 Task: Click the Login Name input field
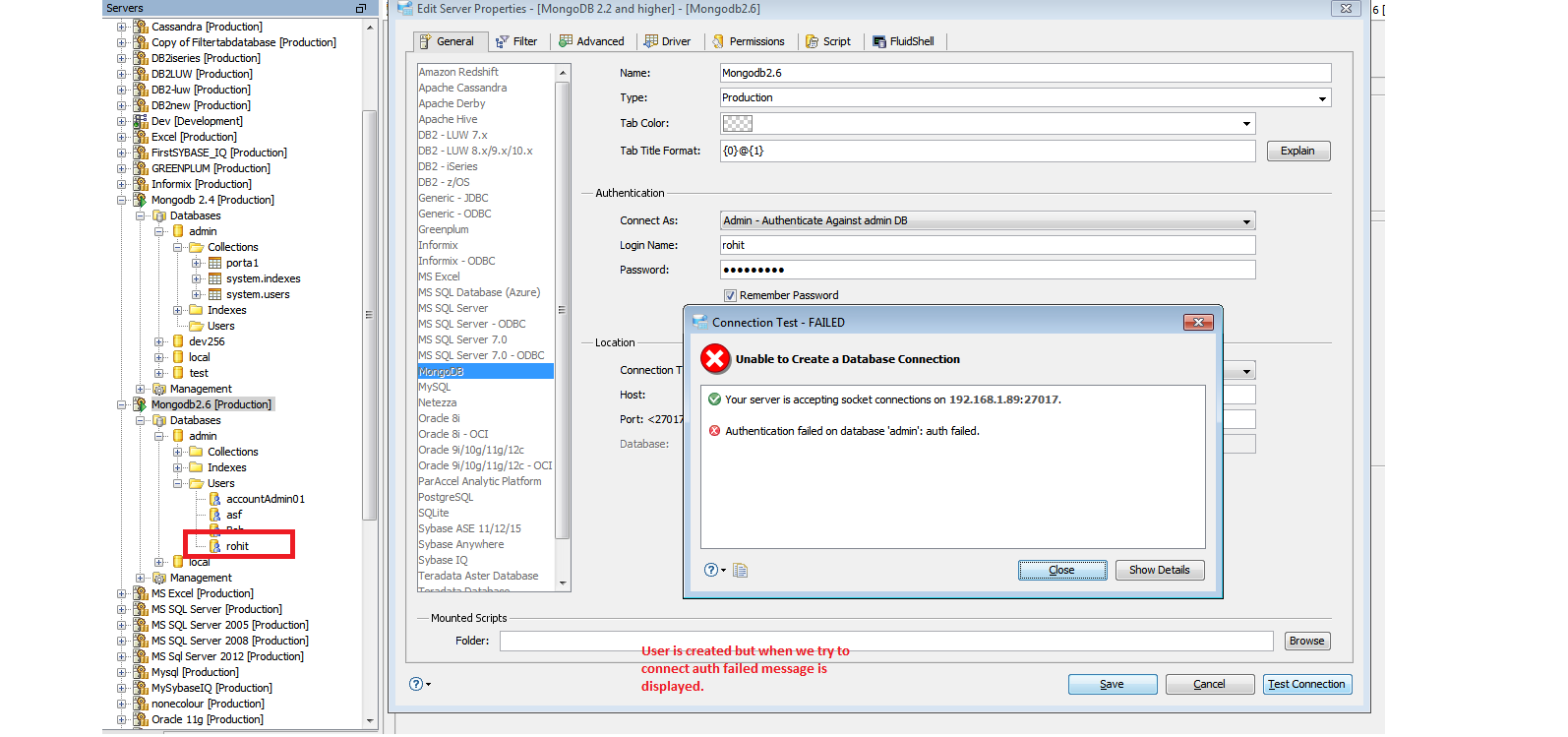click(988, 245)
